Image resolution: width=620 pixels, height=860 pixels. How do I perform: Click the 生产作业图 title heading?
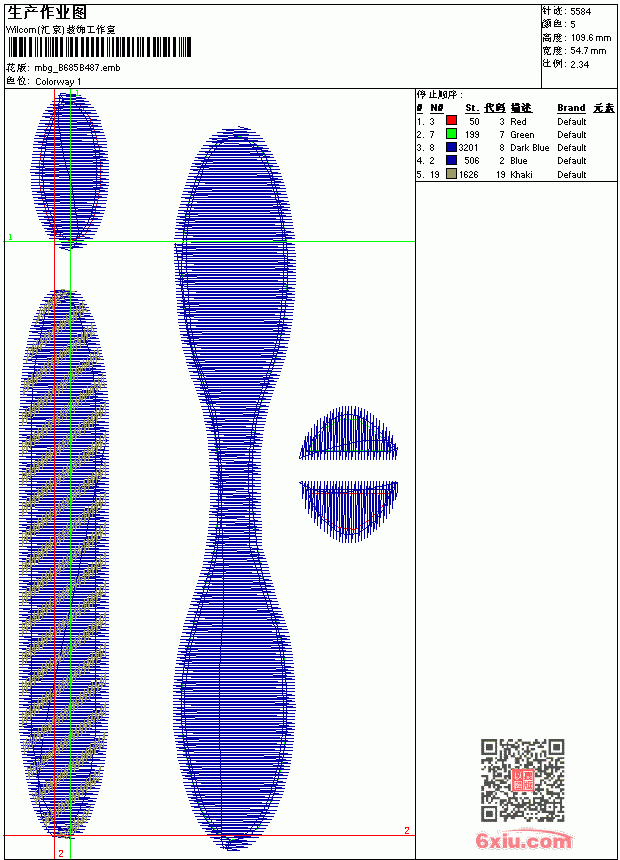47,13
